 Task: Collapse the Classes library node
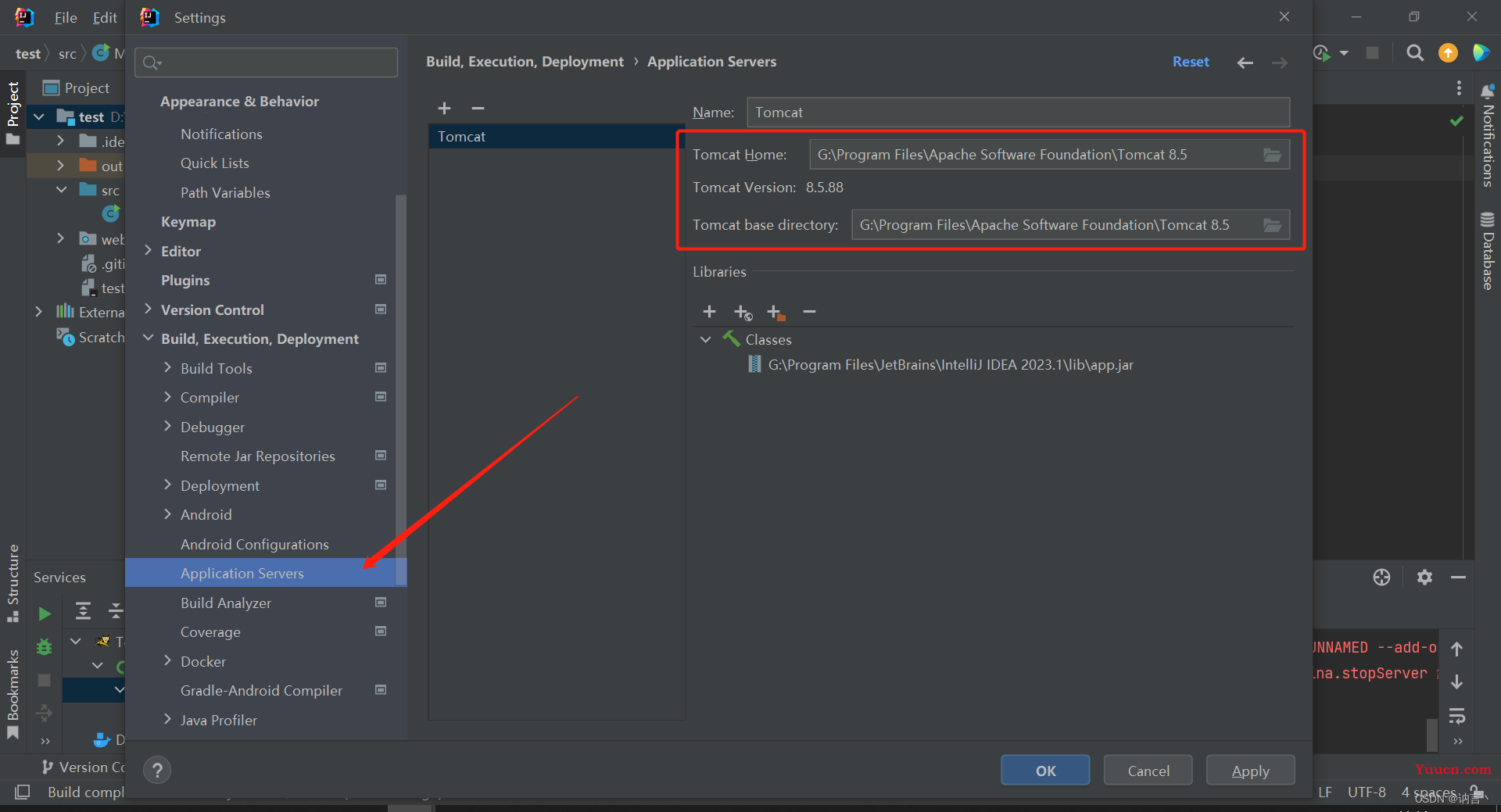(705, 340)
